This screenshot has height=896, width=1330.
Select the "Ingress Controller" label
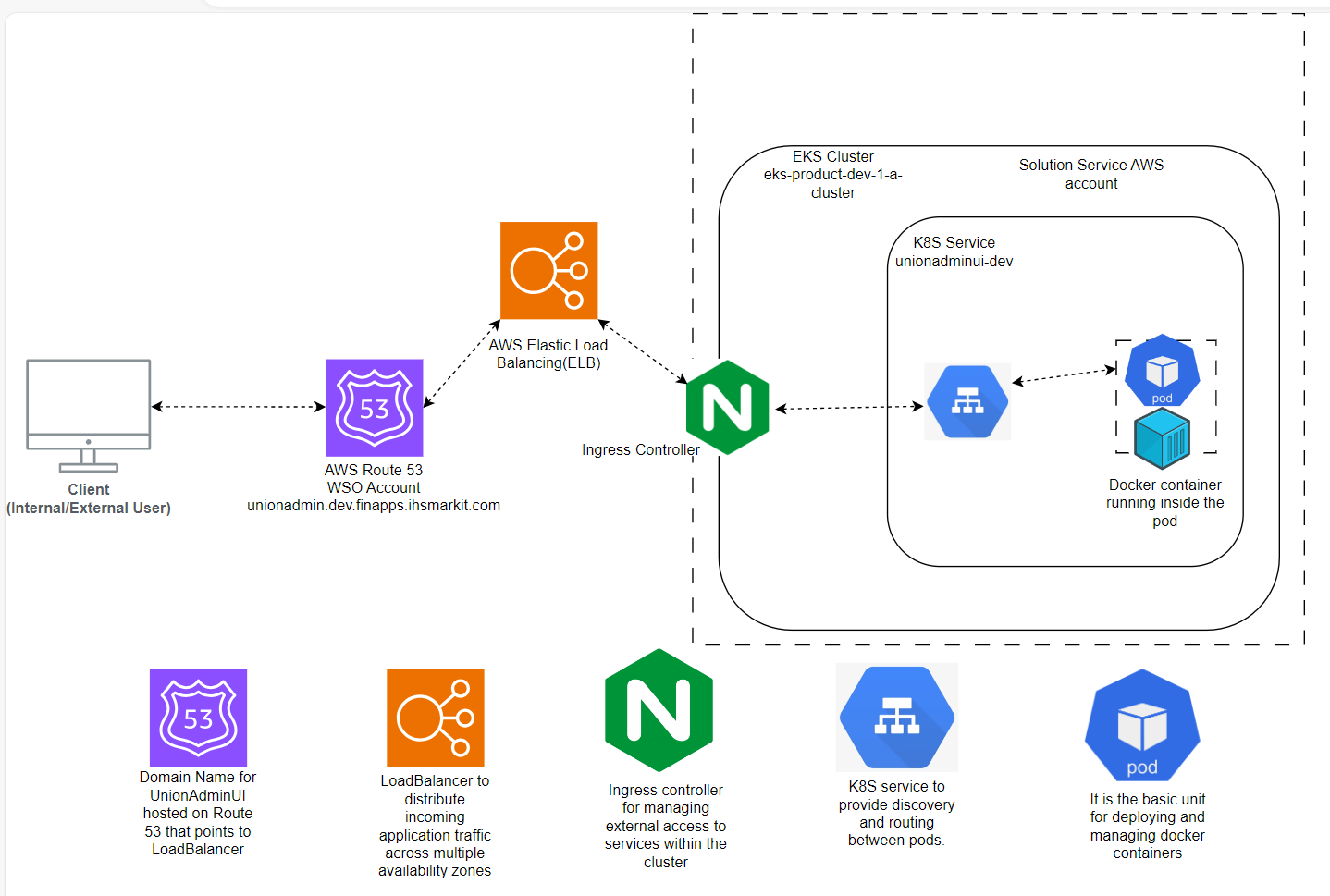tap(640, 450)
